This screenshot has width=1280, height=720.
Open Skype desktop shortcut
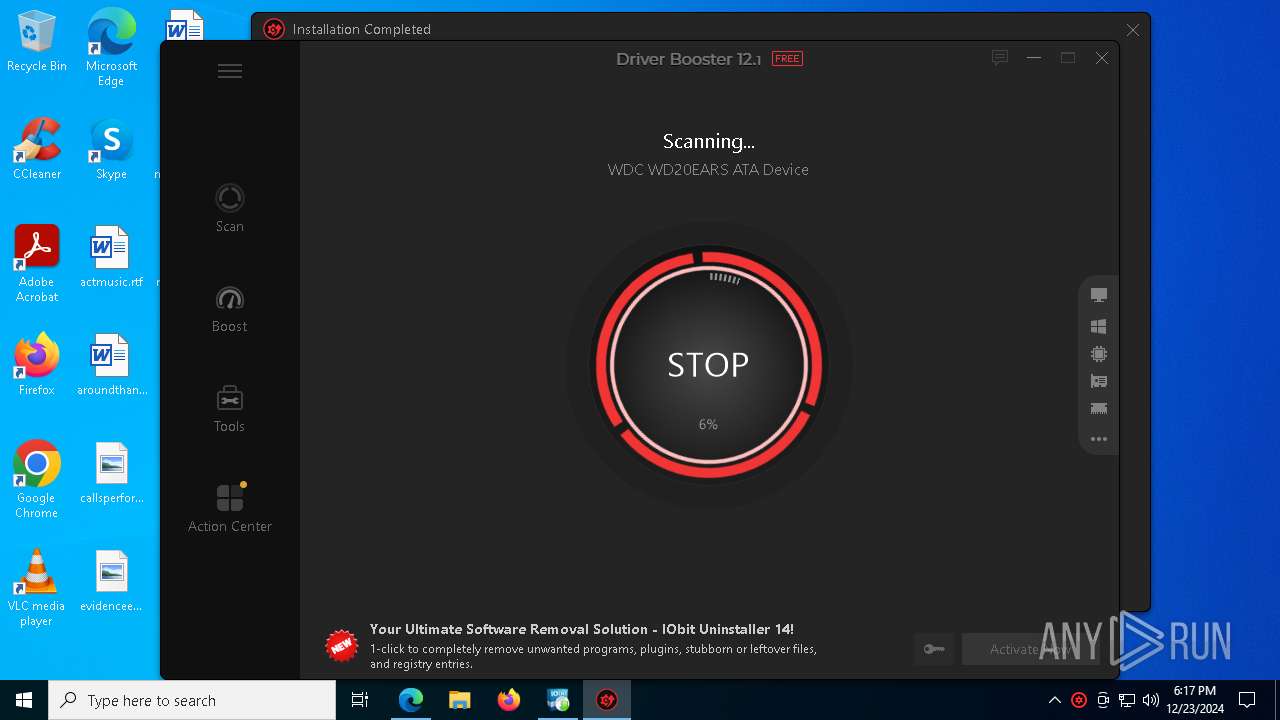point(111,148)
